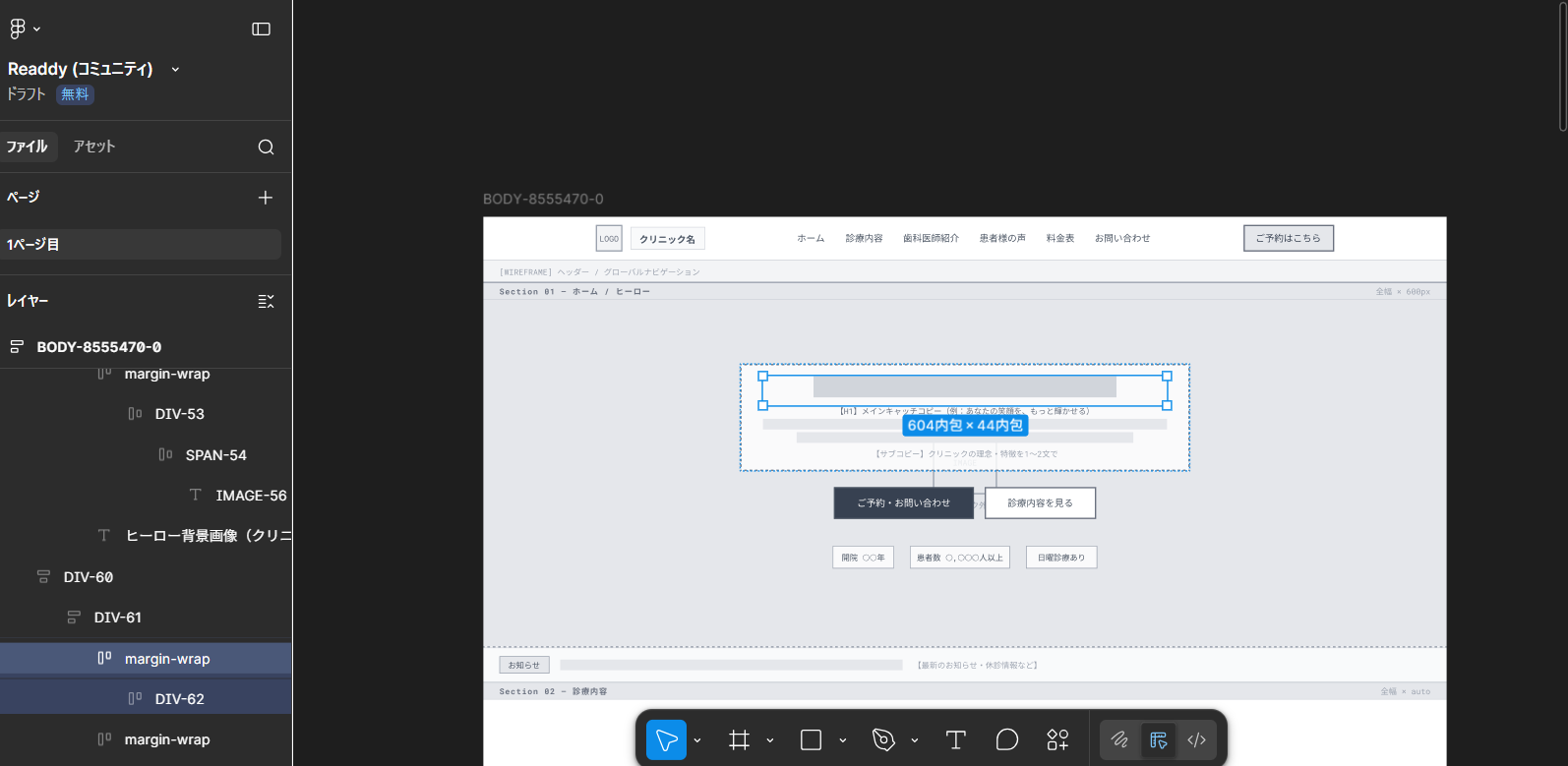This screenshot has height=766, width=1568.
Task: Click the search icon in file panel
Action: tap(266, 147)
